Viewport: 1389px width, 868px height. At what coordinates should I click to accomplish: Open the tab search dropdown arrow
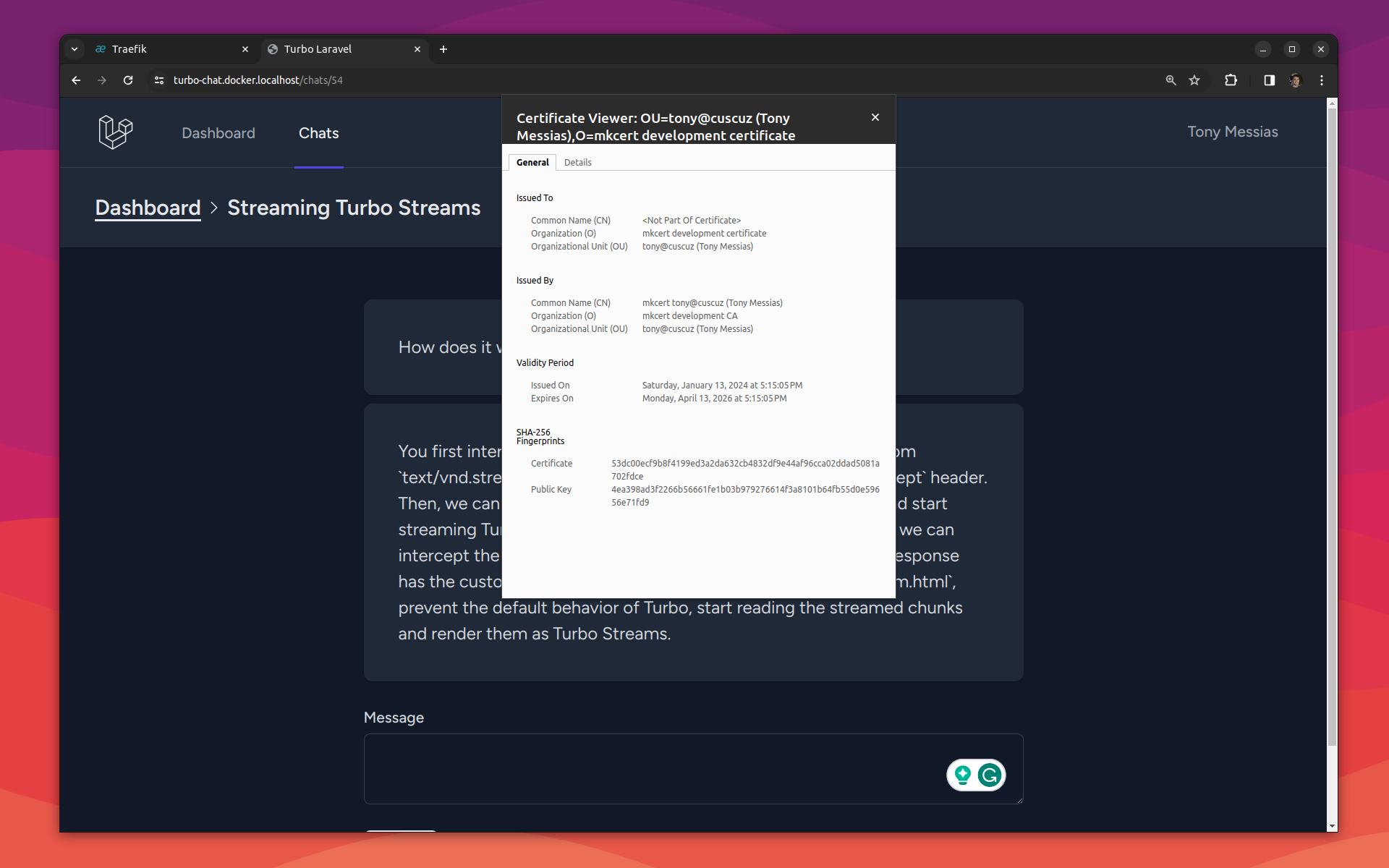pyautogui.click(x=75, y=49)
